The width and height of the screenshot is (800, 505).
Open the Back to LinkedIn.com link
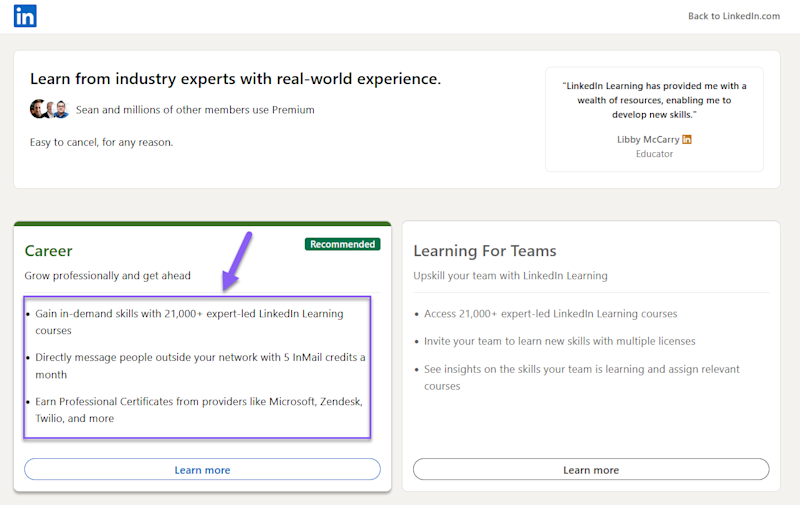[x=734, y=16]
